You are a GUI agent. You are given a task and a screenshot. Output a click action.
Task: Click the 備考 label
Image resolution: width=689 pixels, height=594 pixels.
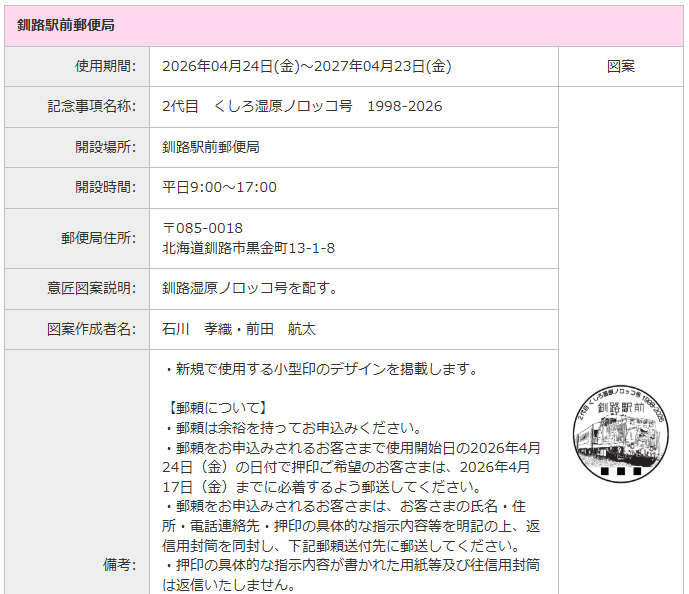(120, 565)
